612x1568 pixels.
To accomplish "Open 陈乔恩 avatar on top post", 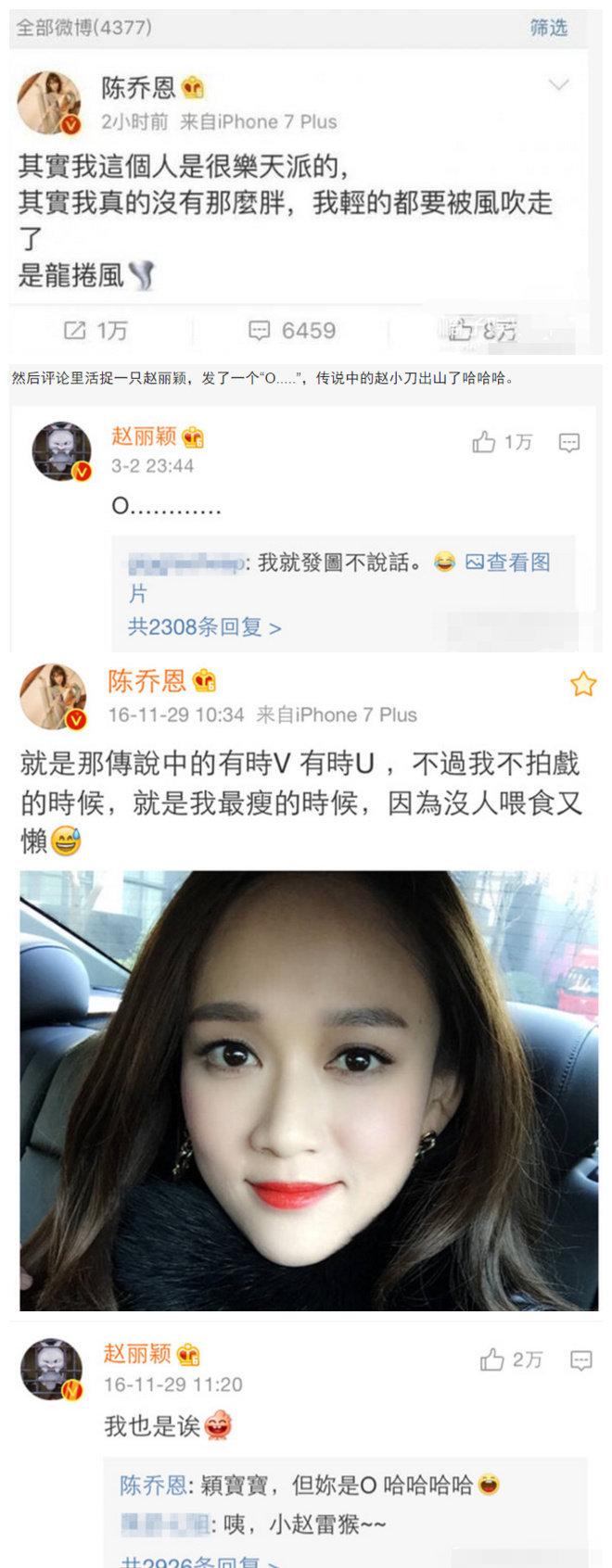I will point(51,102).
